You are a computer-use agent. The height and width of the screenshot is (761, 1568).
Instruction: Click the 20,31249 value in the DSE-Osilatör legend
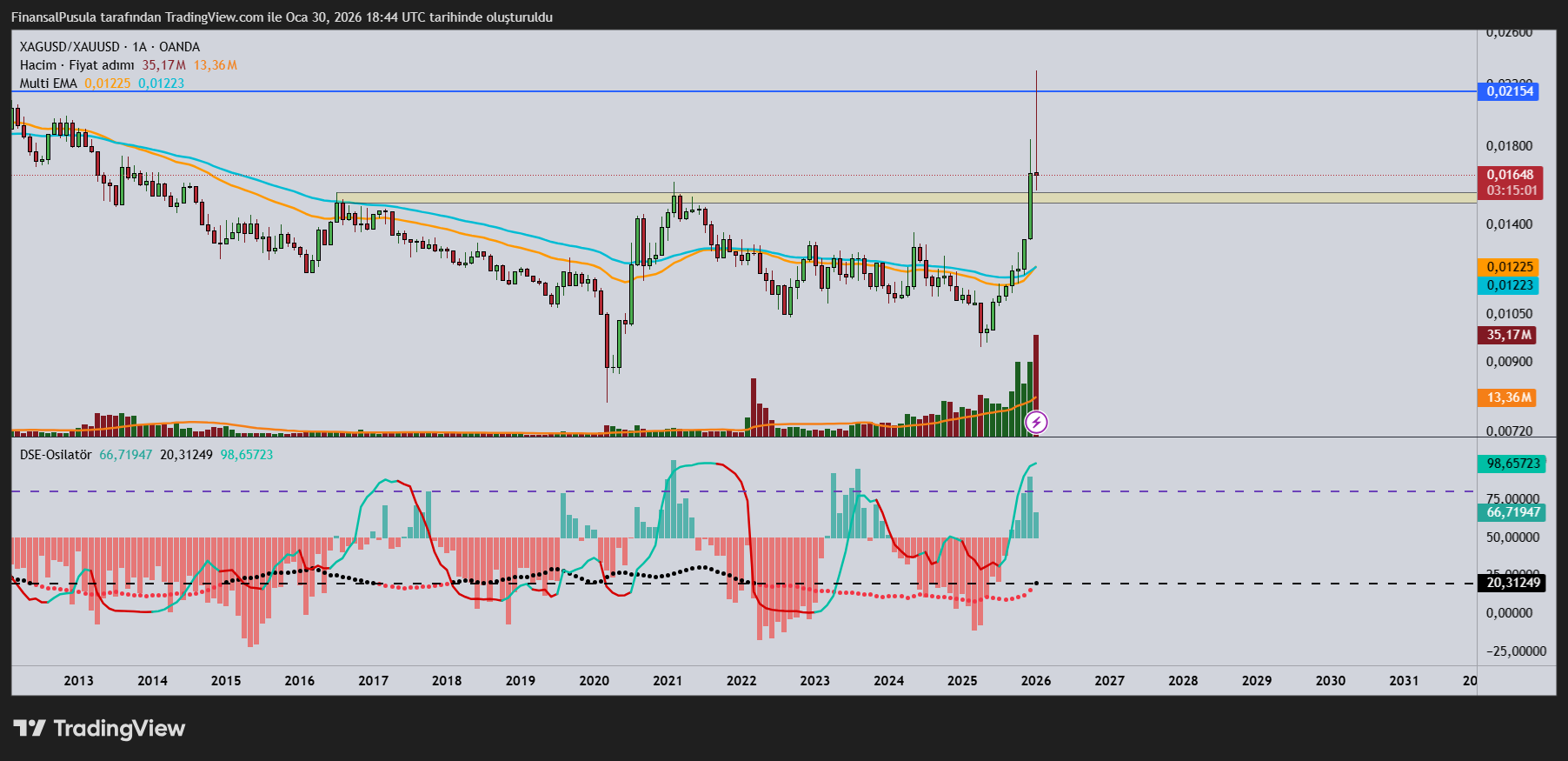(x=187, y=455)
